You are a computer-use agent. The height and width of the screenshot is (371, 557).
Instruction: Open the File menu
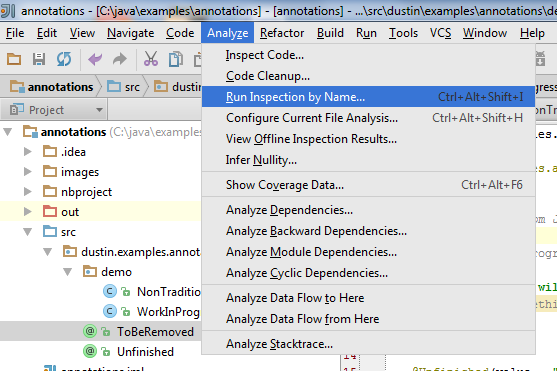tap(15, 33)
